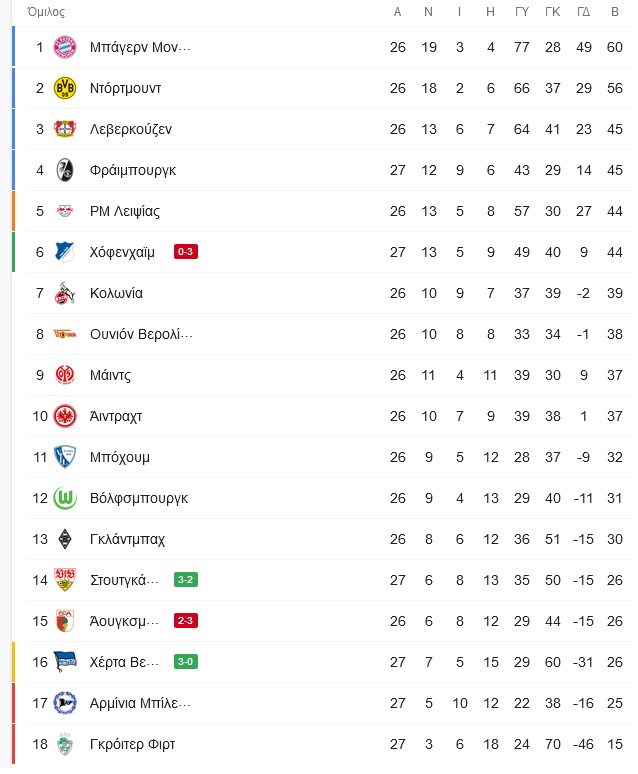
Task: Click the Hoffenheim club crest
Action: point(65,252)
